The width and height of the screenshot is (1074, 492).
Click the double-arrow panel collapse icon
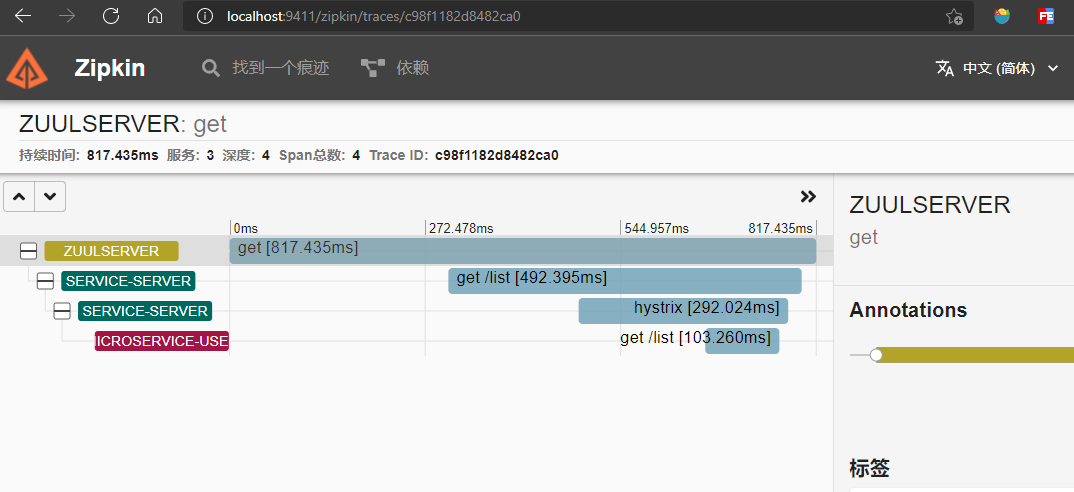point(808,197)
